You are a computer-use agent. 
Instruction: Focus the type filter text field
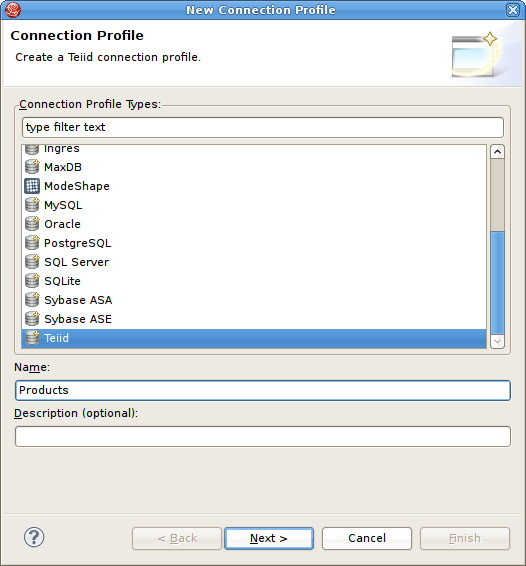(263, 127)
